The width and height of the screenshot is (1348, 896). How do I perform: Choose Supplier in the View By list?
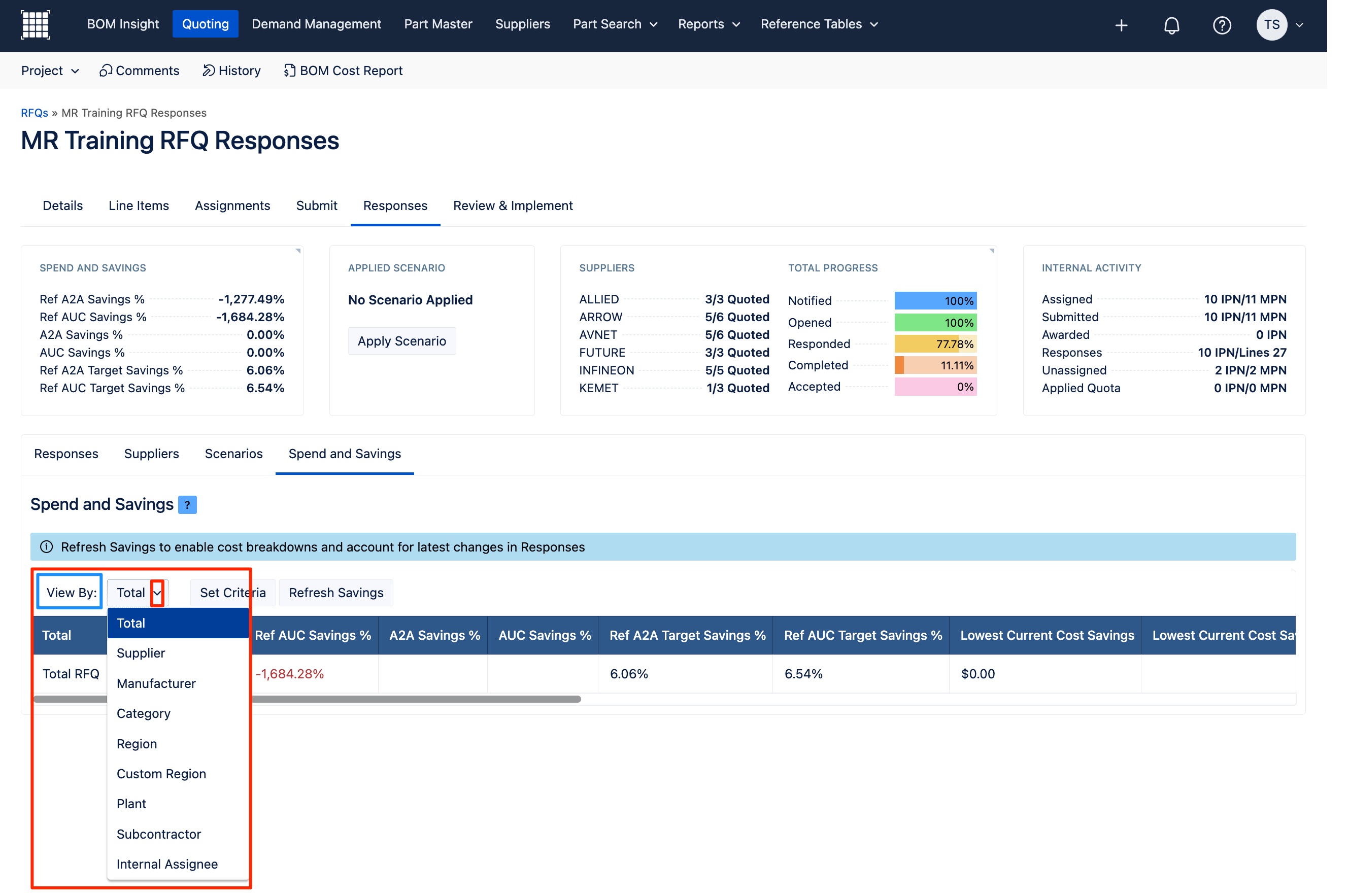pos(178,653)
